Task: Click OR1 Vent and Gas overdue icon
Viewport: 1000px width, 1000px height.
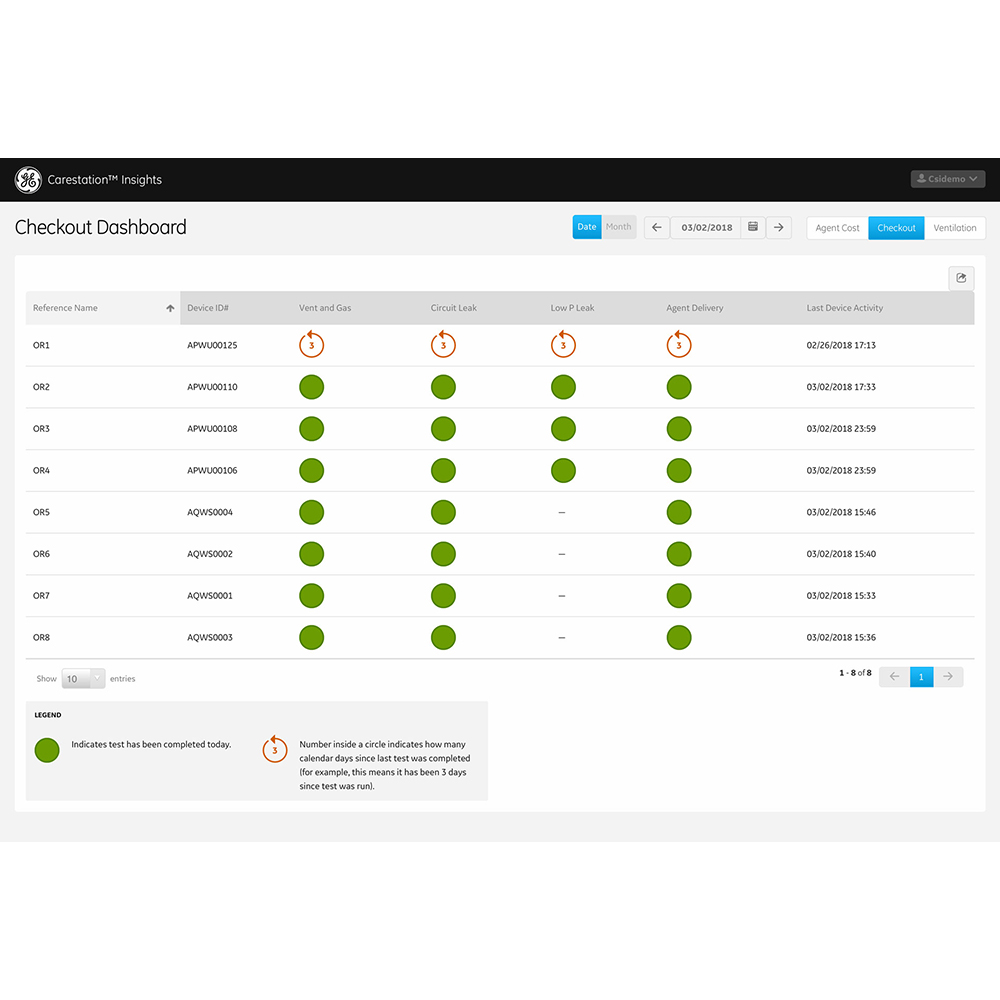Action: 311,345
